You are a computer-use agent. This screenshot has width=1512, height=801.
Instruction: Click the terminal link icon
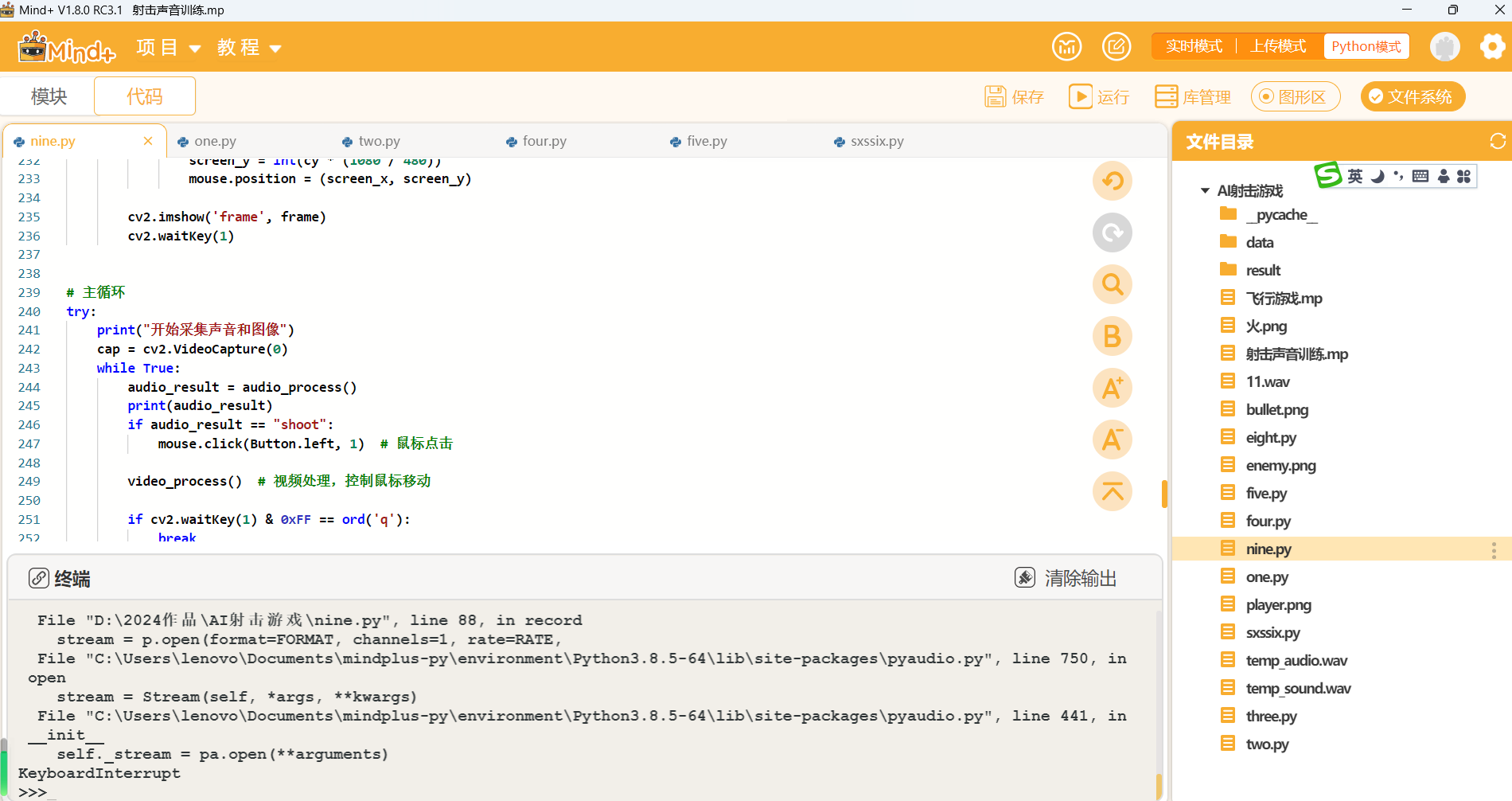[x=38, y=578]
